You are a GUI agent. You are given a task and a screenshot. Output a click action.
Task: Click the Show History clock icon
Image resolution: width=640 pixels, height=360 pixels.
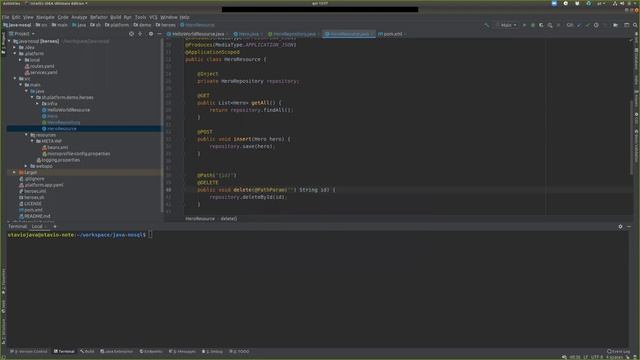tap(596, 25)
